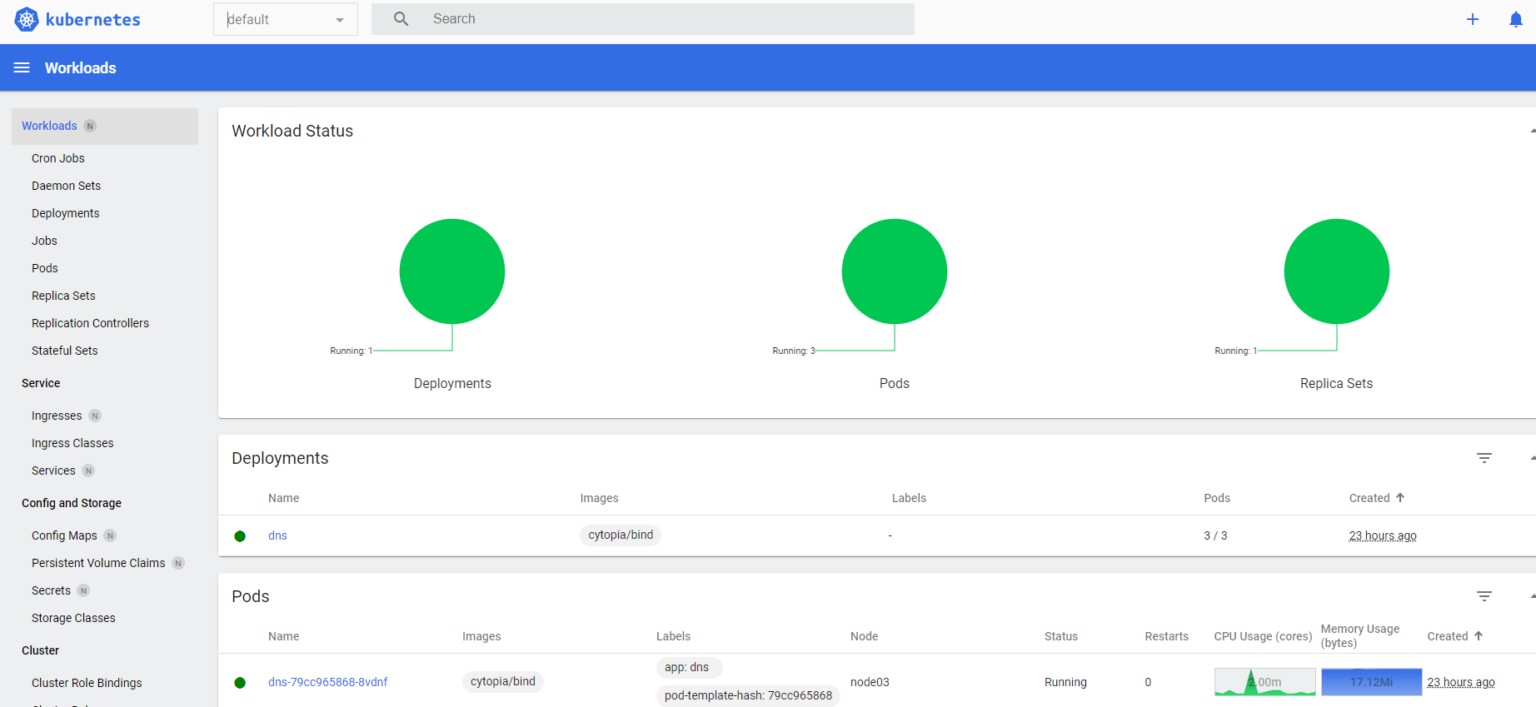Click the CPU Usage sparkline chart
This screenshot has width=1536, height=707.
pos(1265,682)
